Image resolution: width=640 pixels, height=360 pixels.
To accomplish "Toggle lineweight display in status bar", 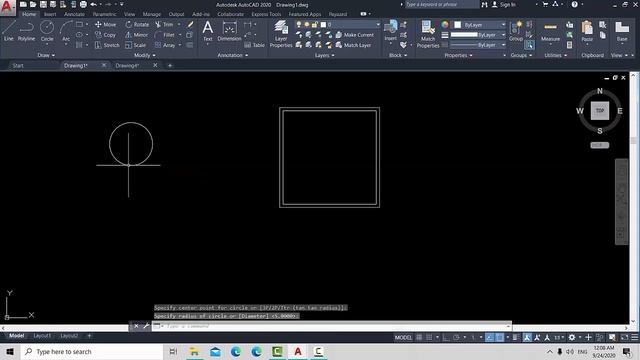I will [516, 337].
